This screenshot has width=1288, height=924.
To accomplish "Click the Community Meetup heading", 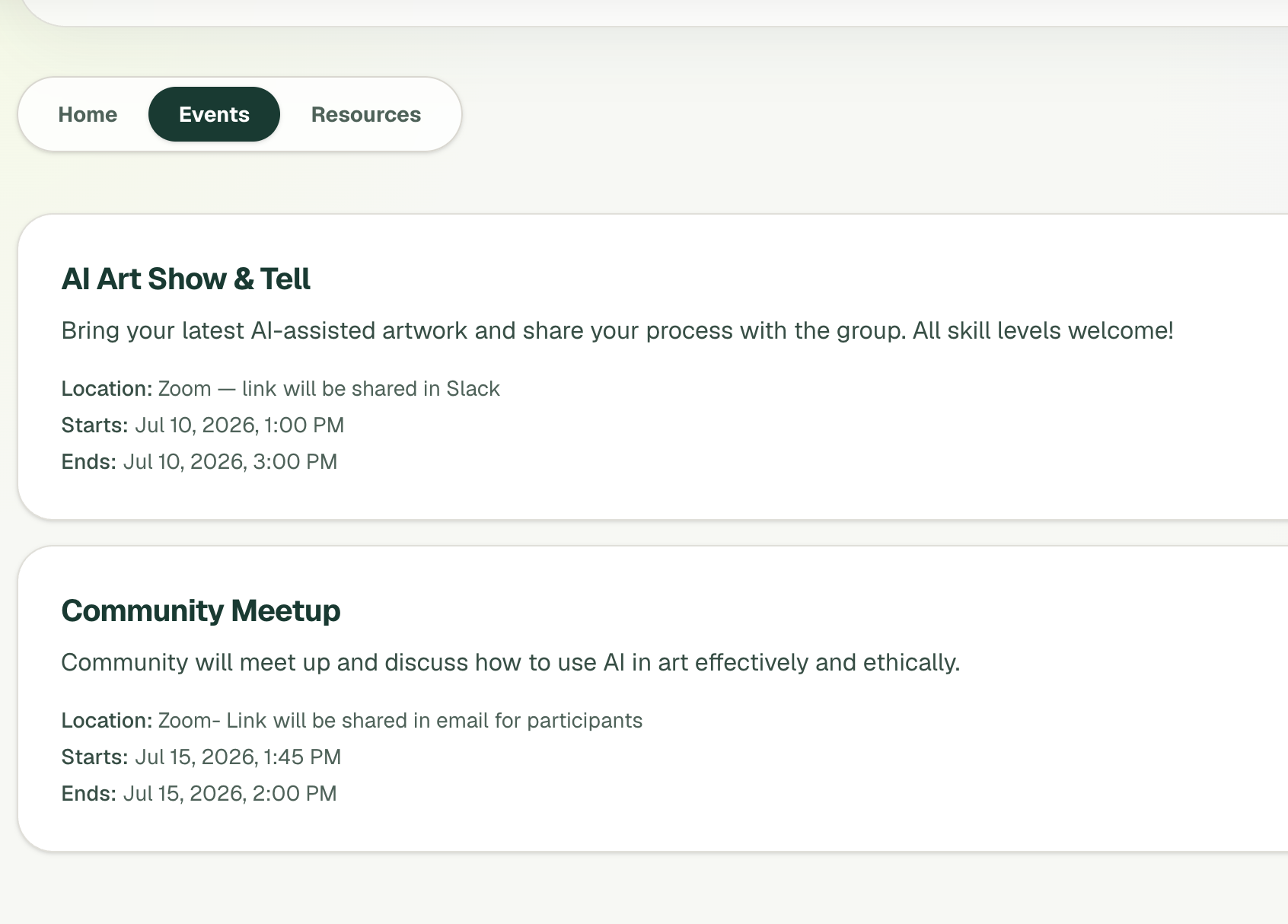I will (201, 611).
